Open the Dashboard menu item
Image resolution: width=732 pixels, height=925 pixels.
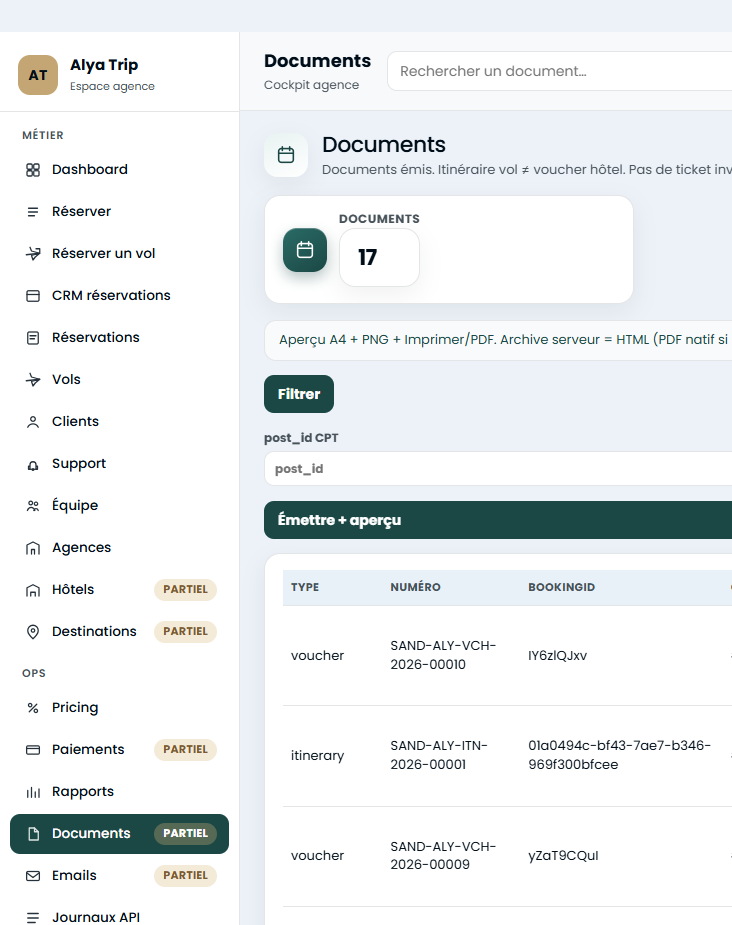pyautogui.click(x=119, y=170)
